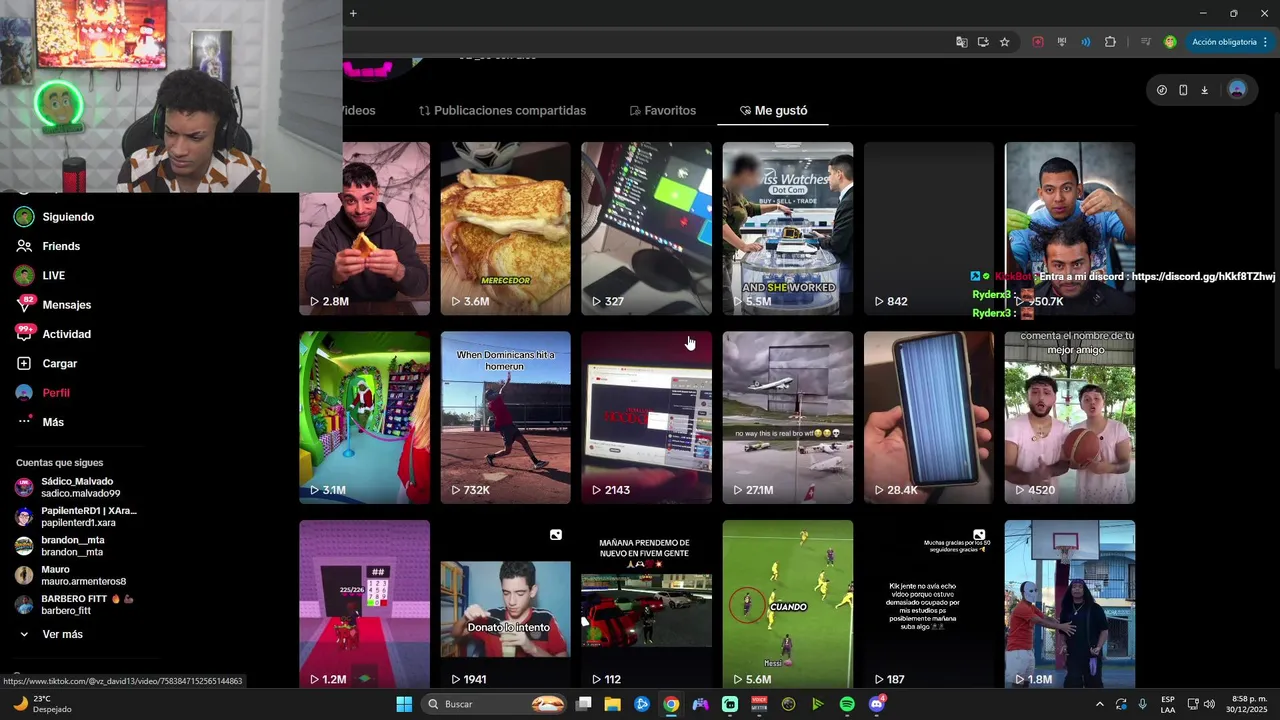Click TikTok coins icon top right
Viewport: 1280px width, 720px height.
pyautogui.click(x=1161, y=90)
